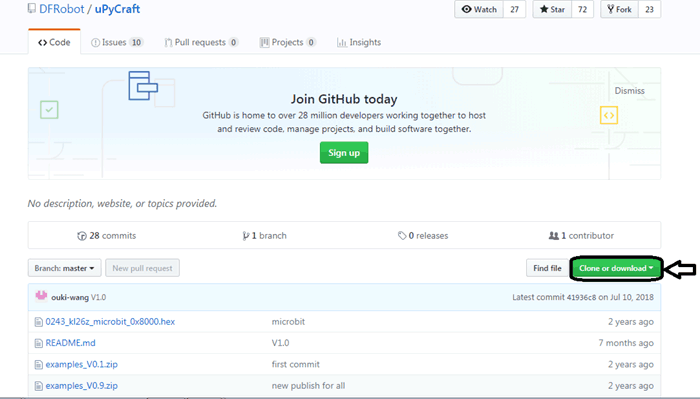Click file icon beside examples_V0.1.zip
This screenshot has height=399, width=700.
(x=39, y=365)
